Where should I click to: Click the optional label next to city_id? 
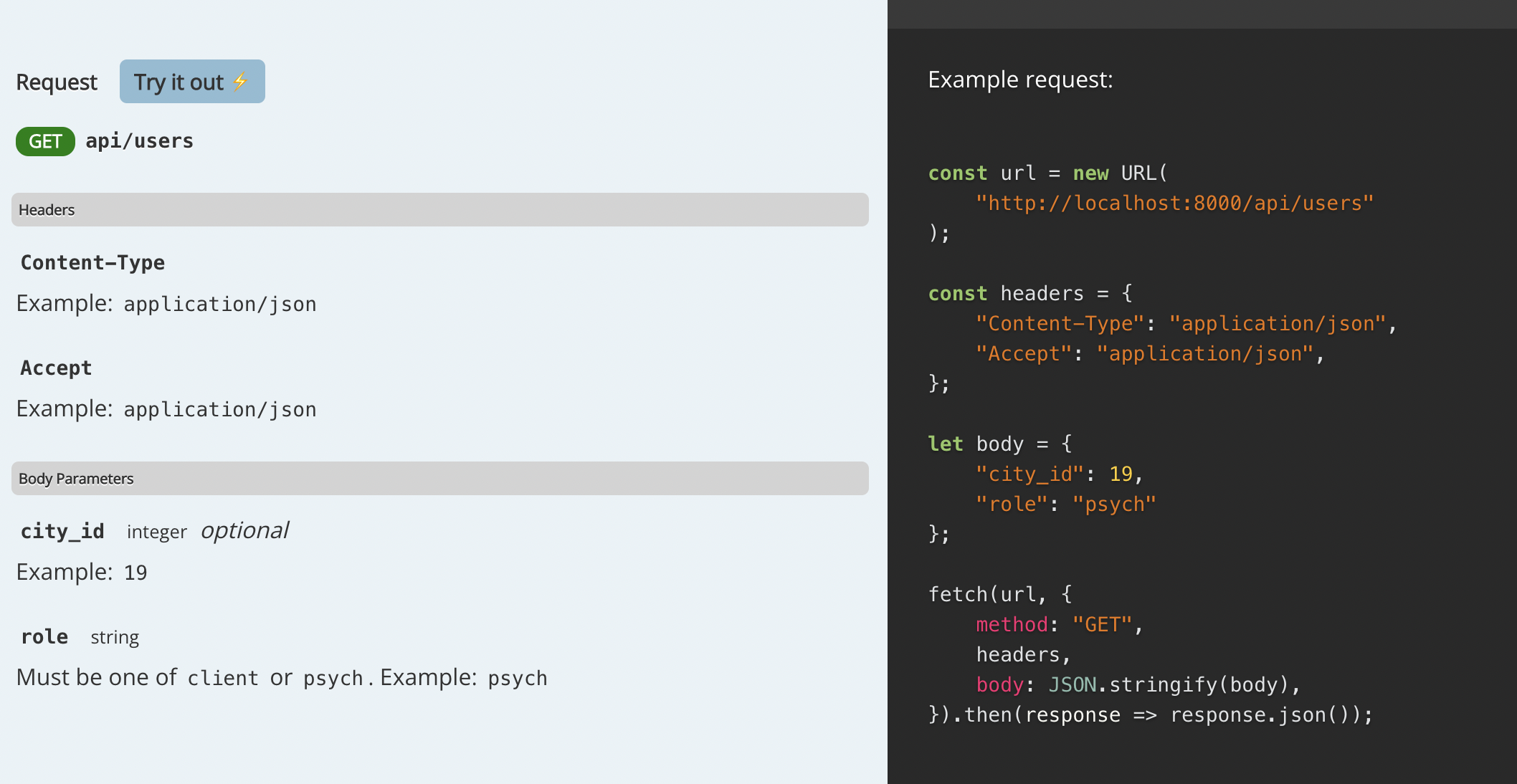coord(244,530)
